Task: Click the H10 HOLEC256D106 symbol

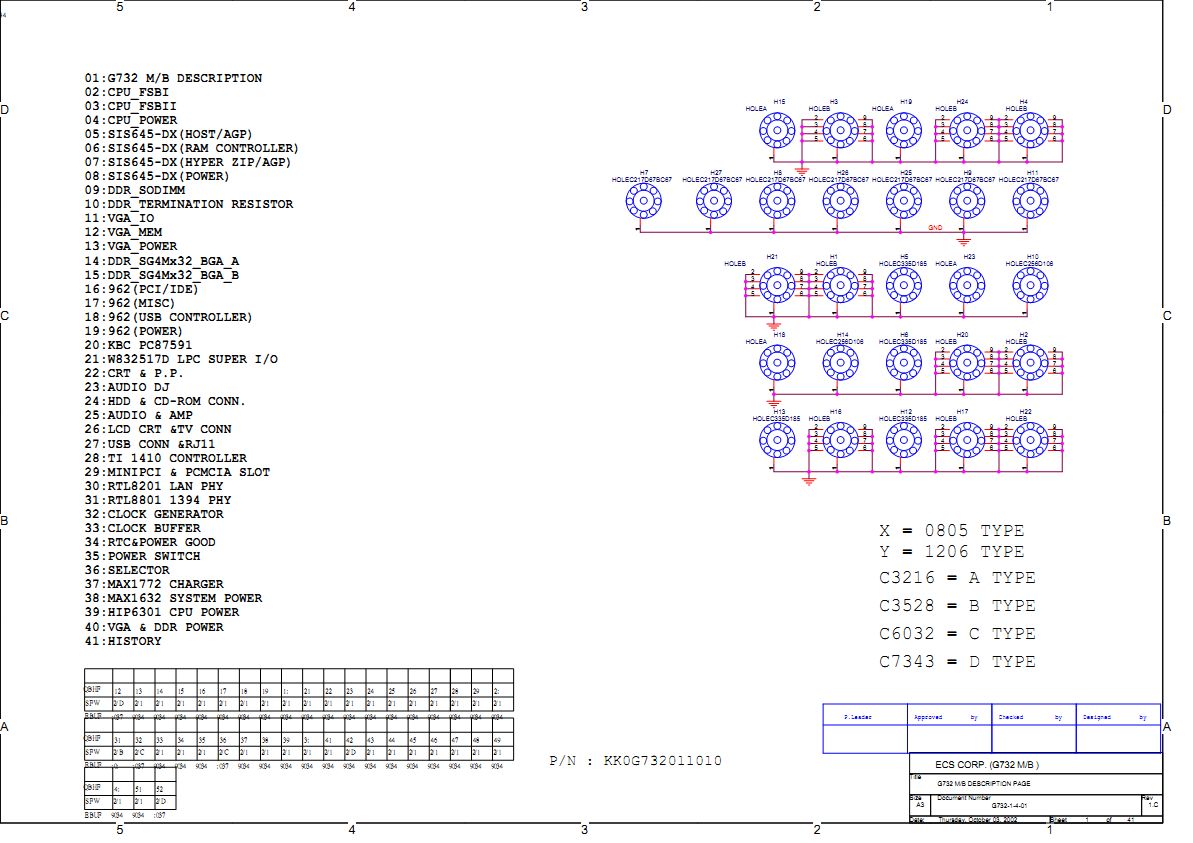Action: [x=1030, y=285]
